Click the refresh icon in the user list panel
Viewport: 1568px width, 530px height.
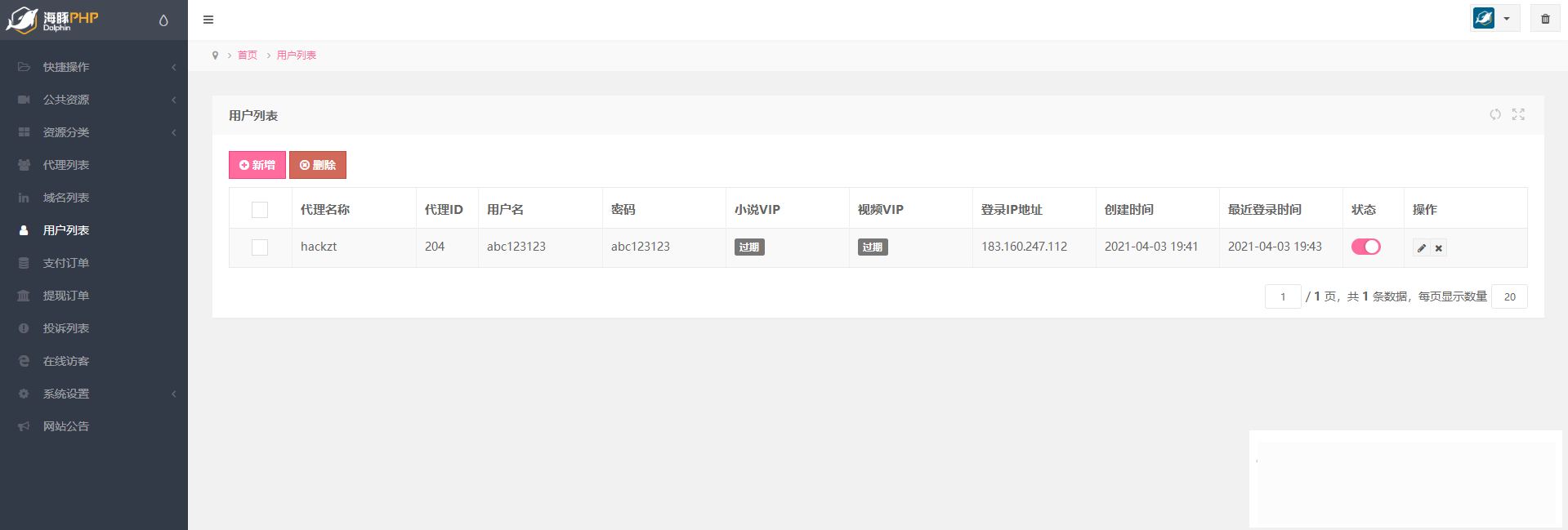click(1494, 114)
